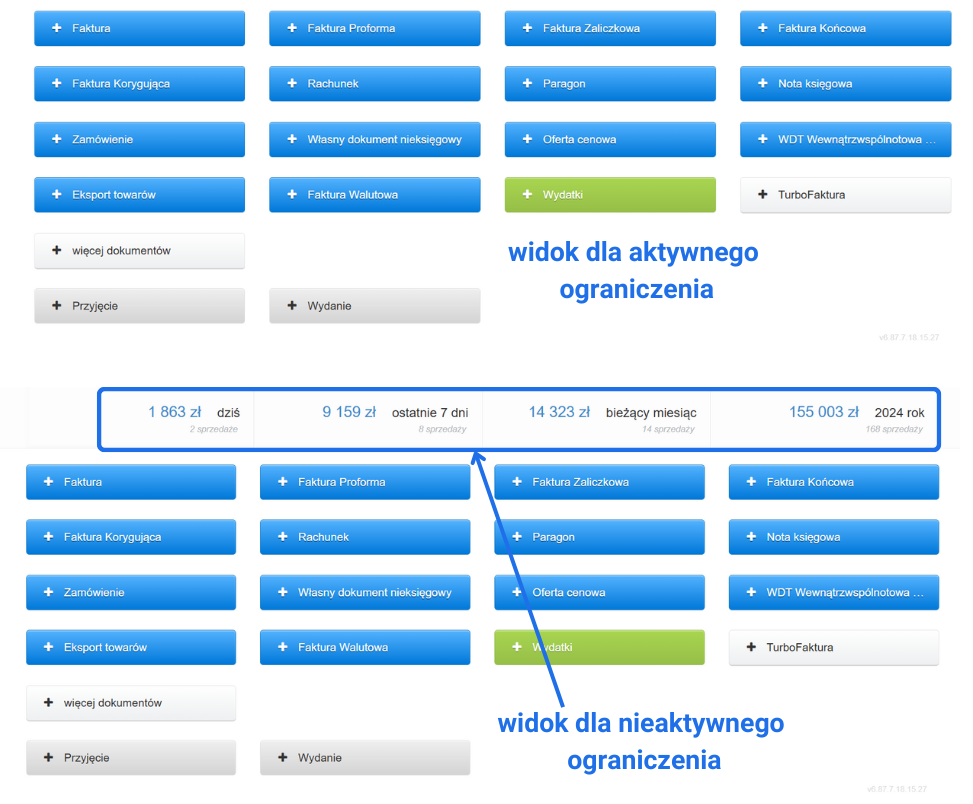Open Faktura Zaliczkowa creation
The height and width of the screenshot is (804, 973).
pos(610,28)
